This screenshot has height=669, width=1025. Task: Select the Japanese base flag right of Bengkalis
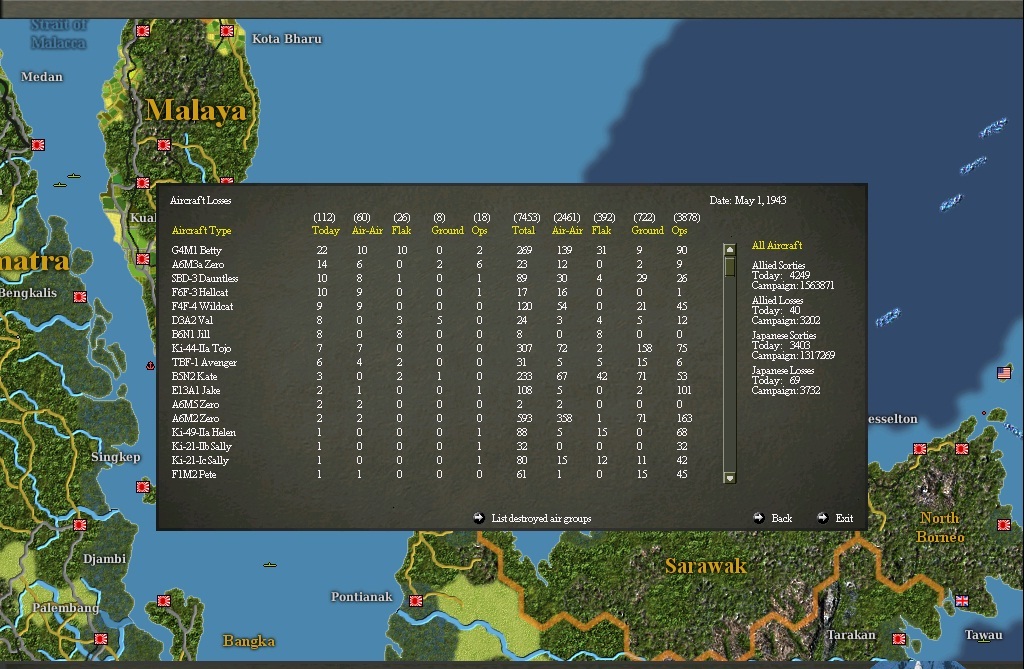click(x=80, y=297)
